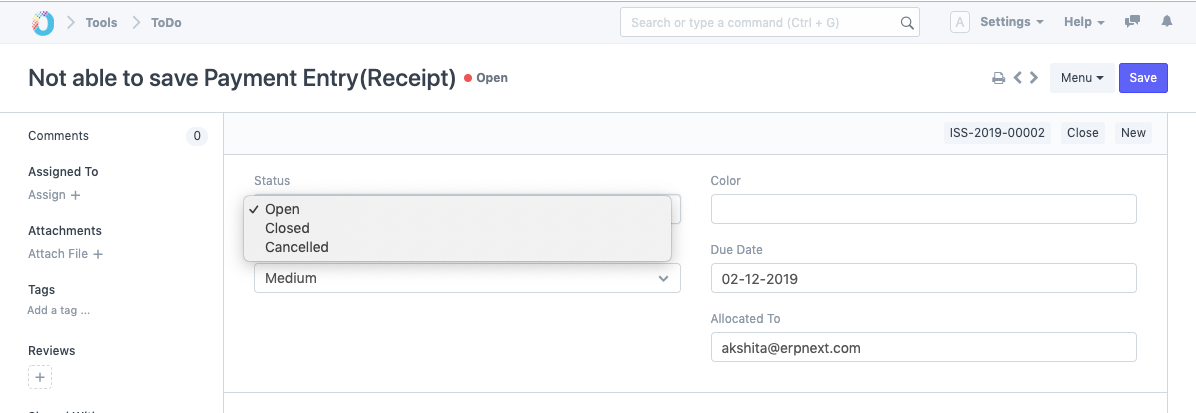Go to previous document arrow
This screenshot has width=1196, height=413.
[x=1018, y=78]
